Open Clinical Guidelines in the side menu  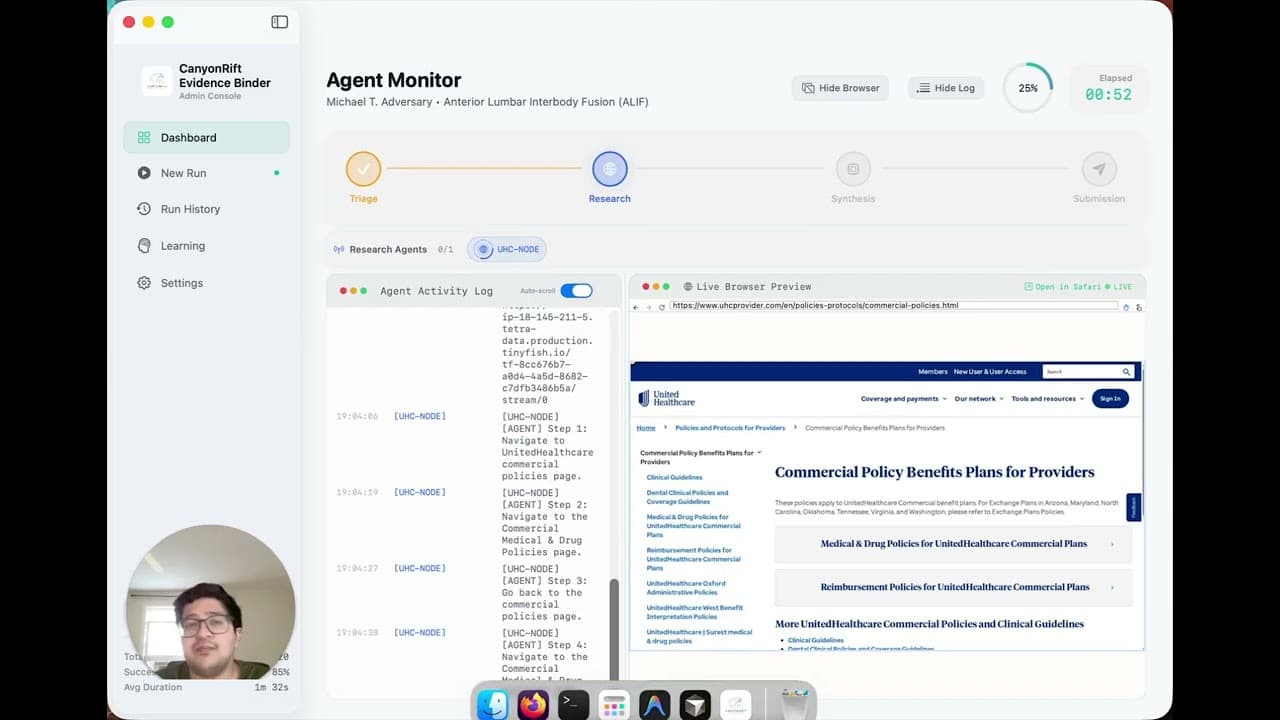point(674,478)
